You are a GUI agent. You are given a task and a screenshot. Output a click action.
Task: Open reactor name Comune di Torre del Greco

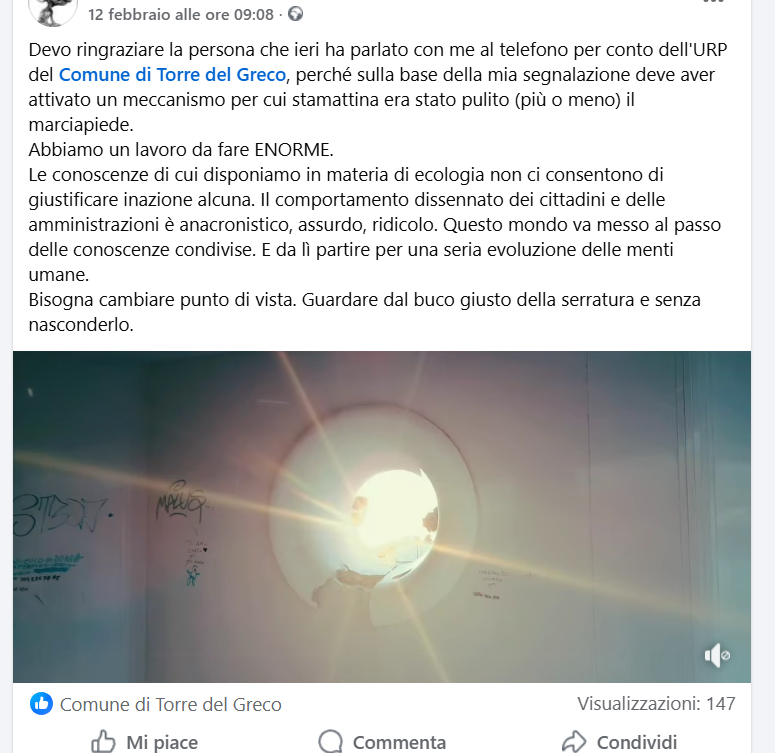[x=171, y=705]
